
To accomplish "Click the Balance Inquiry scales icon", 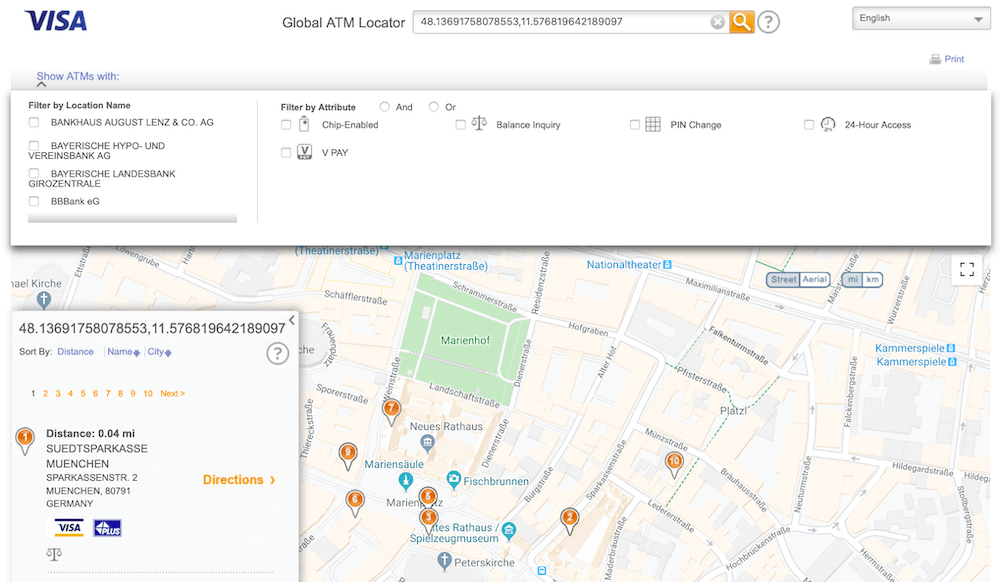I will 478,124.
